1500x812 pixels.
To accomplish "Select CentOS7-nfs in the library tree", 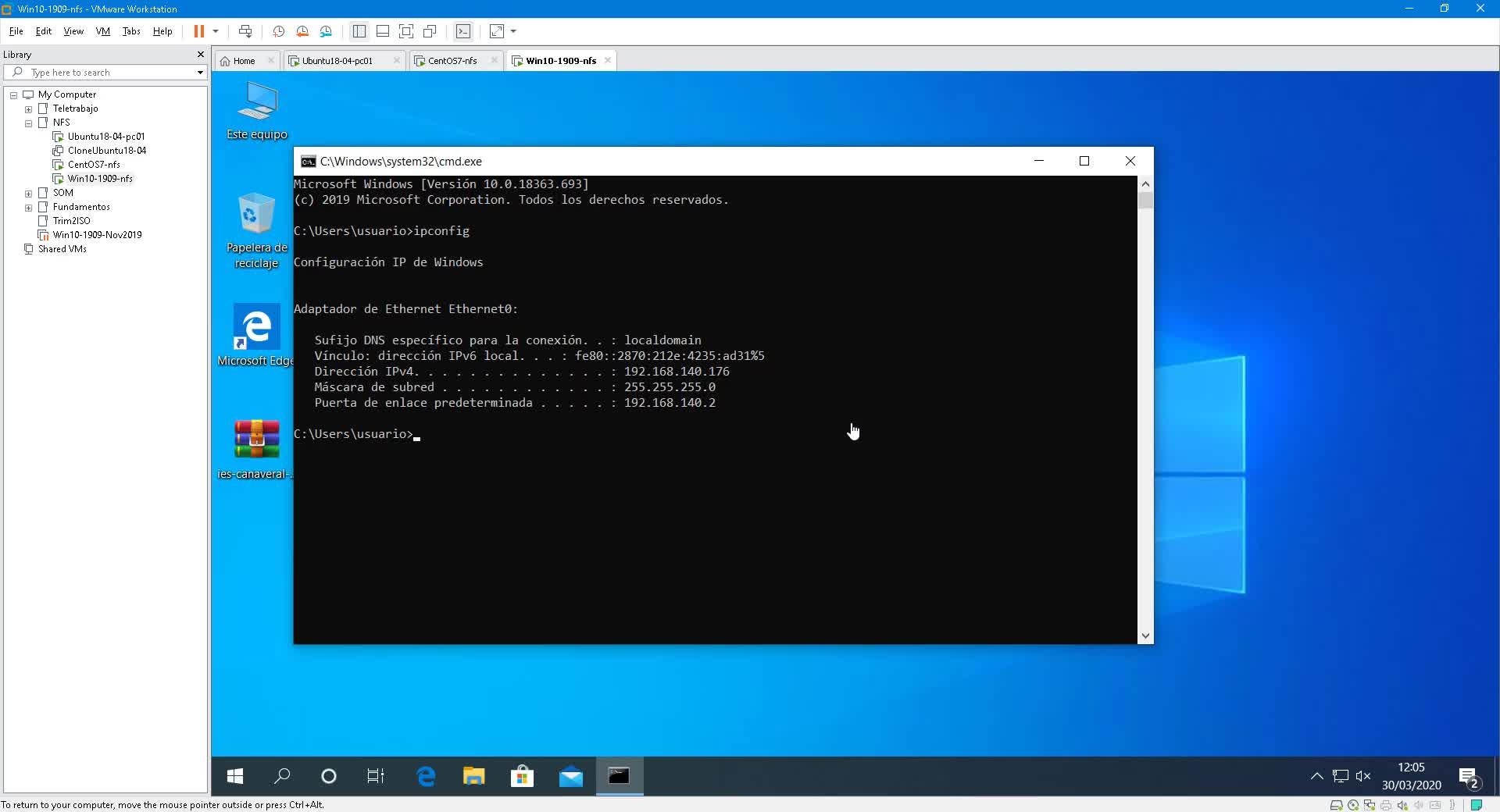I will pyautogui.click(x=94, y=165).
